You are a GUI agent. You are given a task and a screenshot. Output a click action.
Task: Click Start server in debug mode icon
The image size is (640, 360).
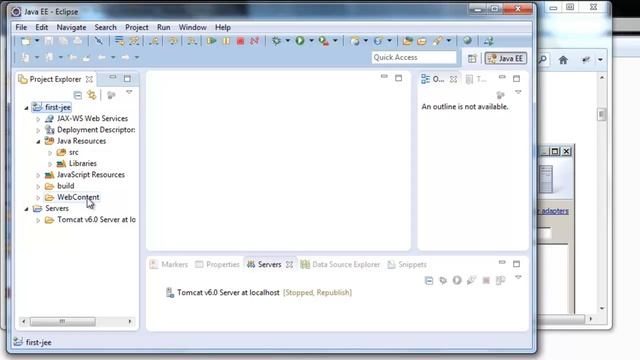pyautogui.click(x=443, y=280)
